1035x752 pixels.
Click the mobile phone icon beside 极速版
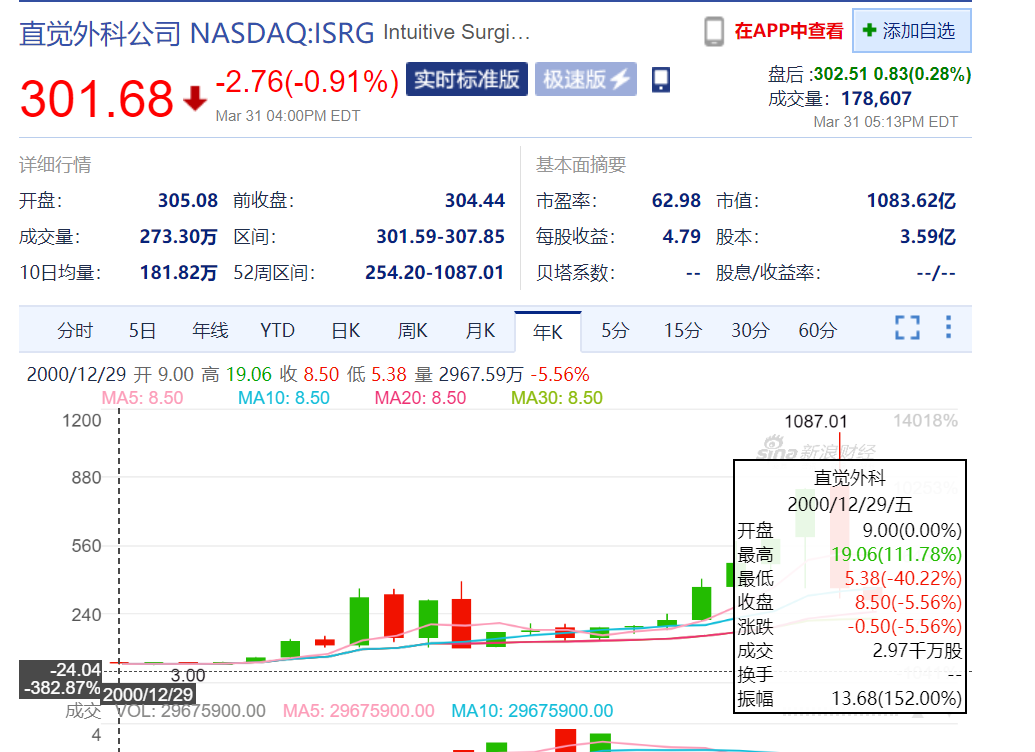[660, 78]
